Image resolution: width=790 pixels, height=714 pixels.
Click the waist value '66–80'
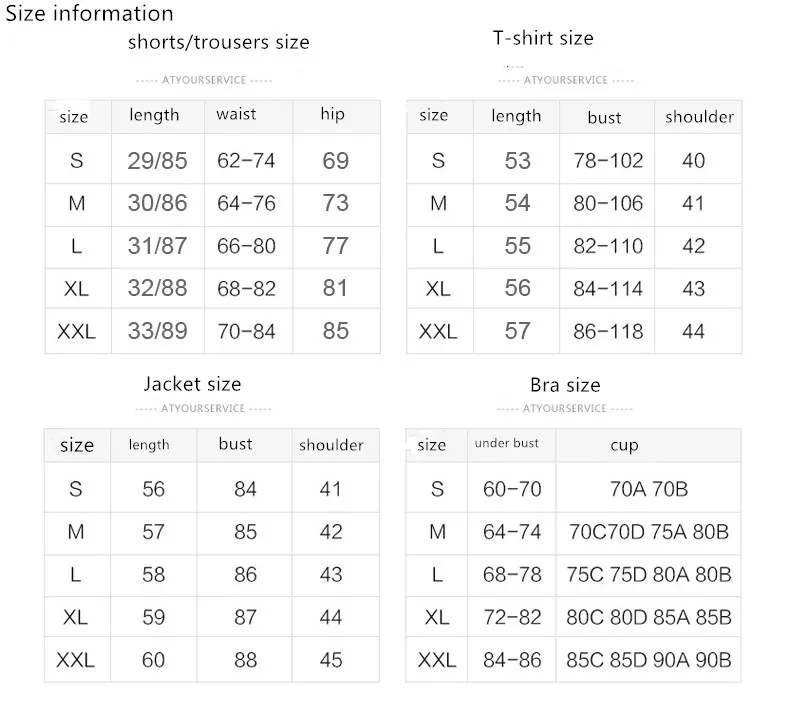click(x=246, y=246)
